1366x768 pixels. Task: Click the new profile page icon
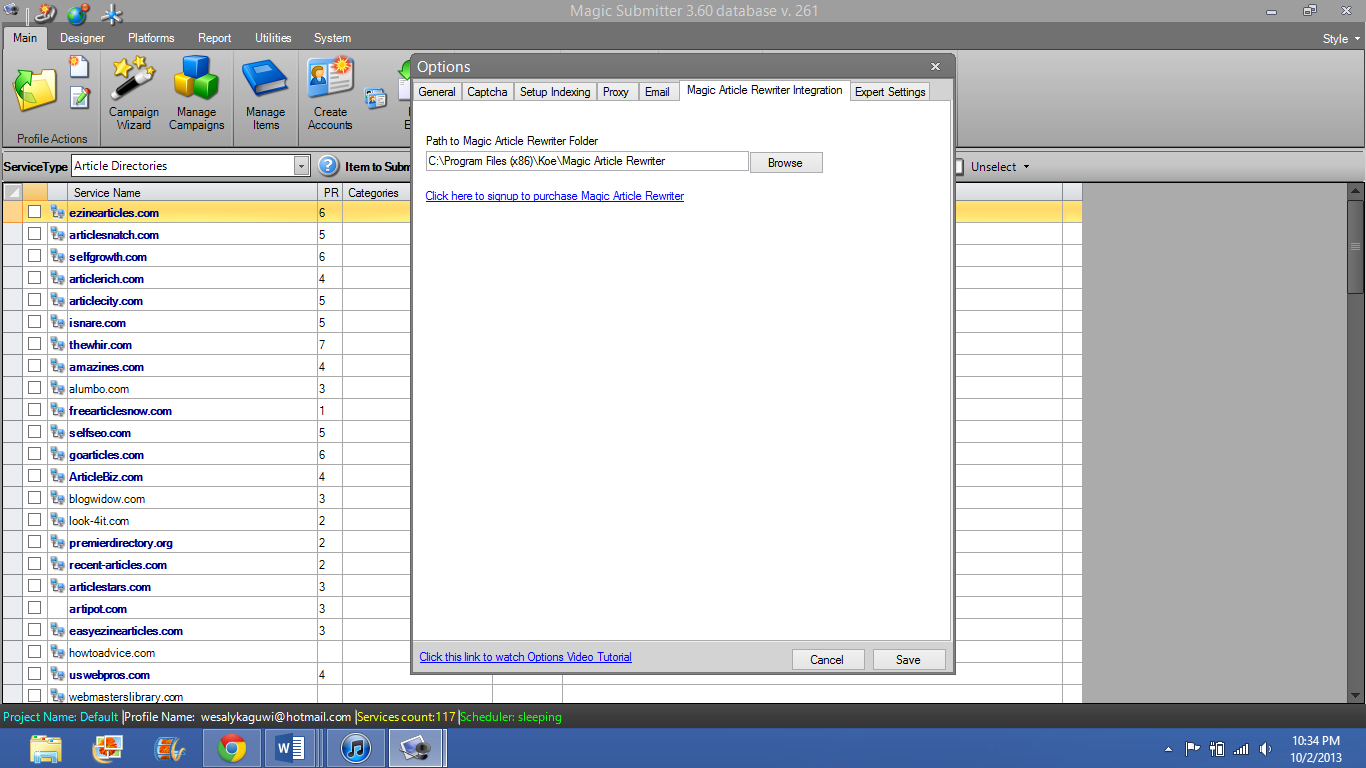click(x=79, y=67)
